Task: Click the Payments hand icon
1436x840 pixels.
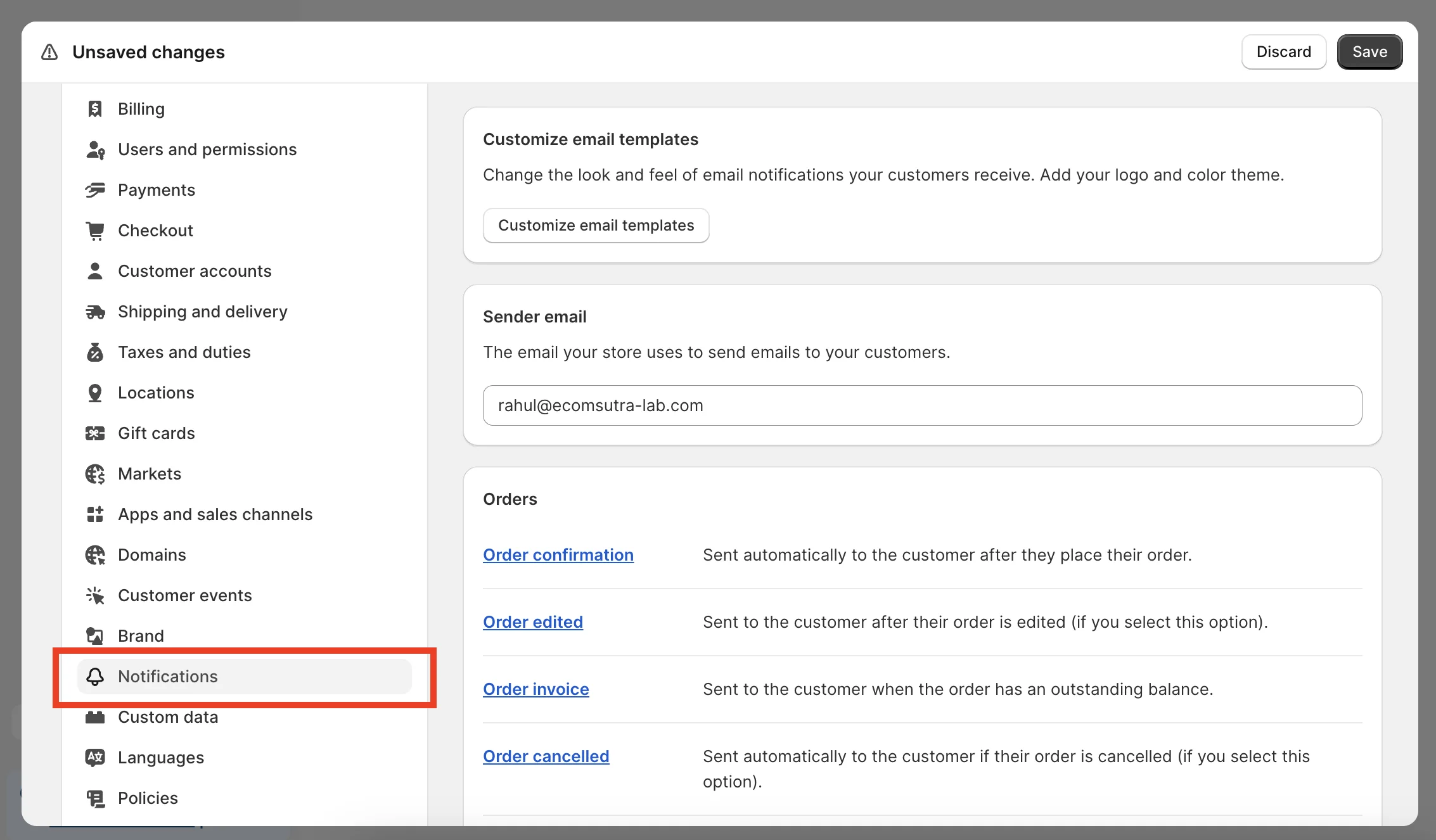Action: click(x=95, y=190)
